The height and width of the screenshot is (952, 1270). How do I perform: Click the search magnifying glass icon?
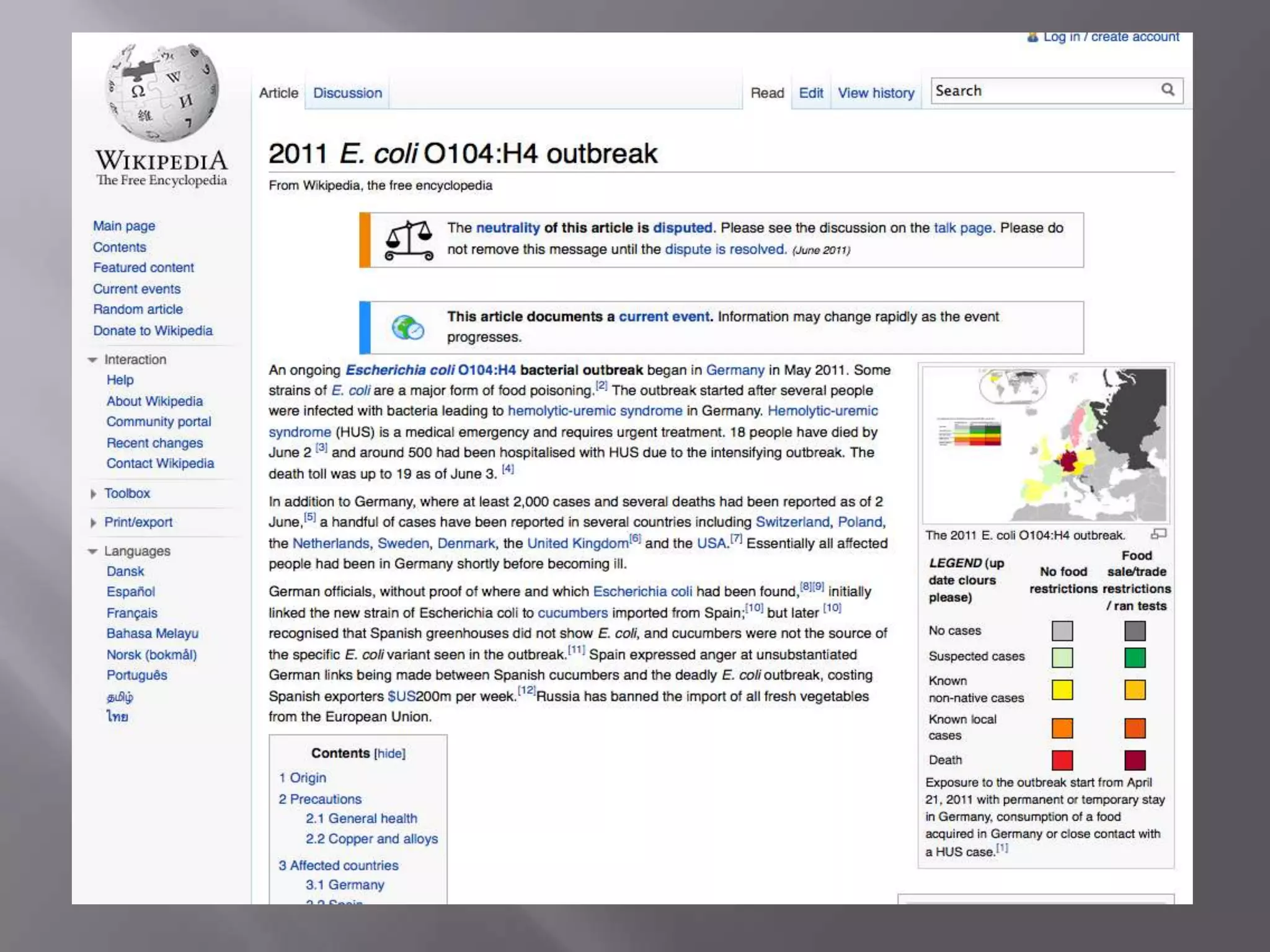[x=1168, y=90]
